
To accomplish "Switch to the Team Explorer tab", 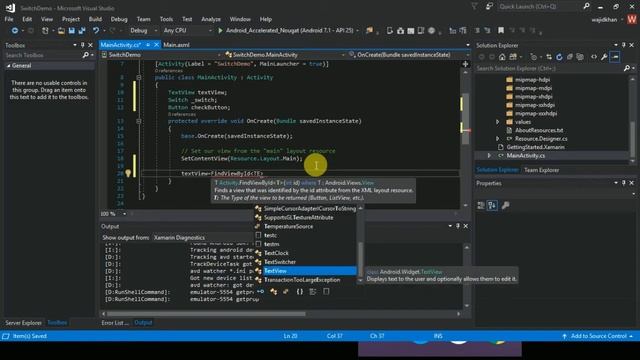I will tap(542, 170).
